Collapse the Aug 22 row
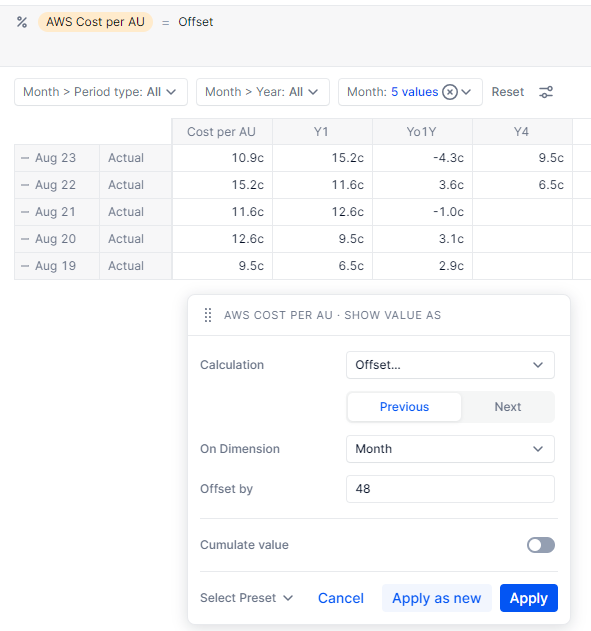The height and width of the screenshot is (631, 591). point(25,185)
